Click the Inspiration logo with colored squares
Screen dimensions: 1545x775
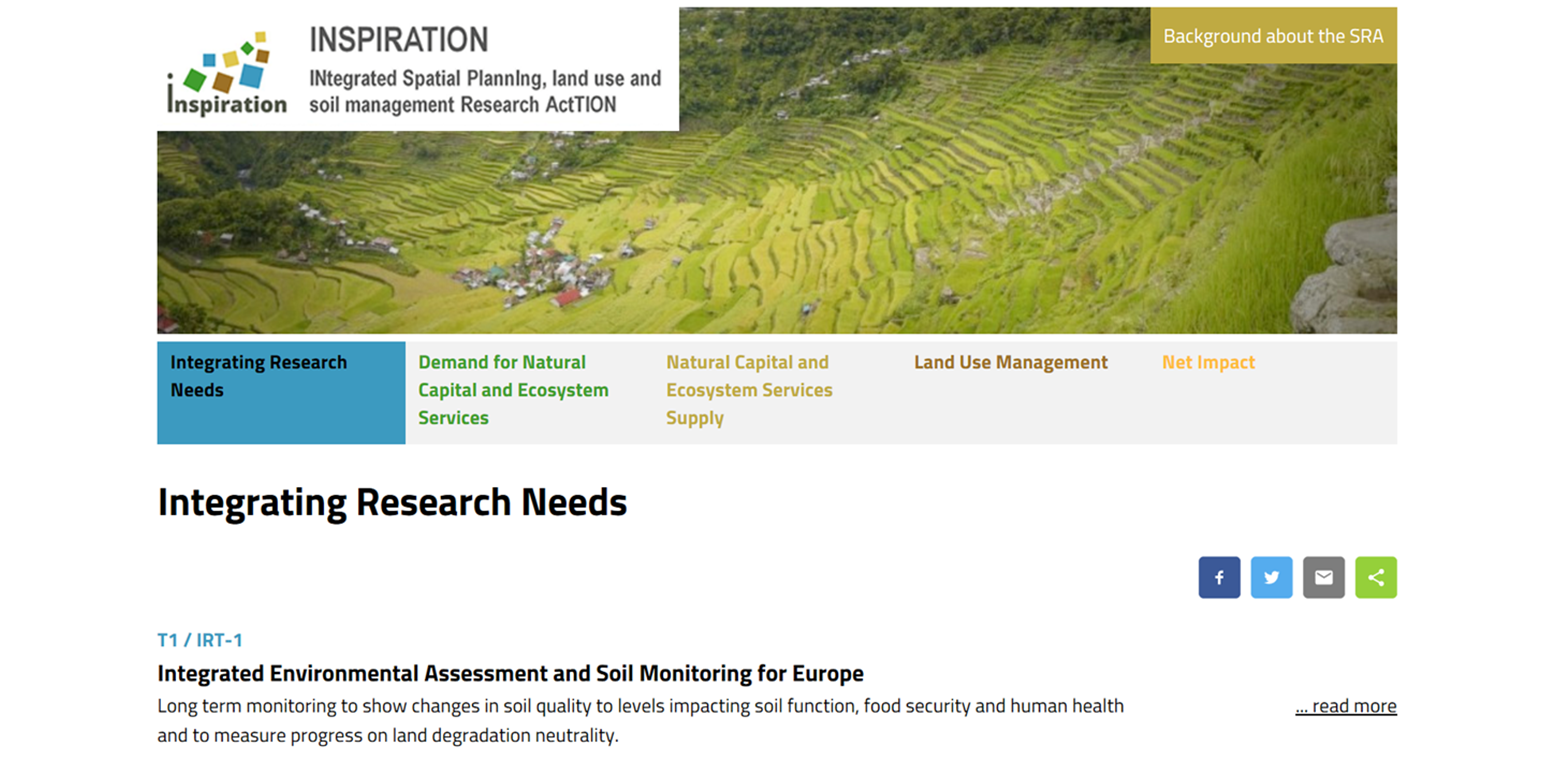click(227, 73)
